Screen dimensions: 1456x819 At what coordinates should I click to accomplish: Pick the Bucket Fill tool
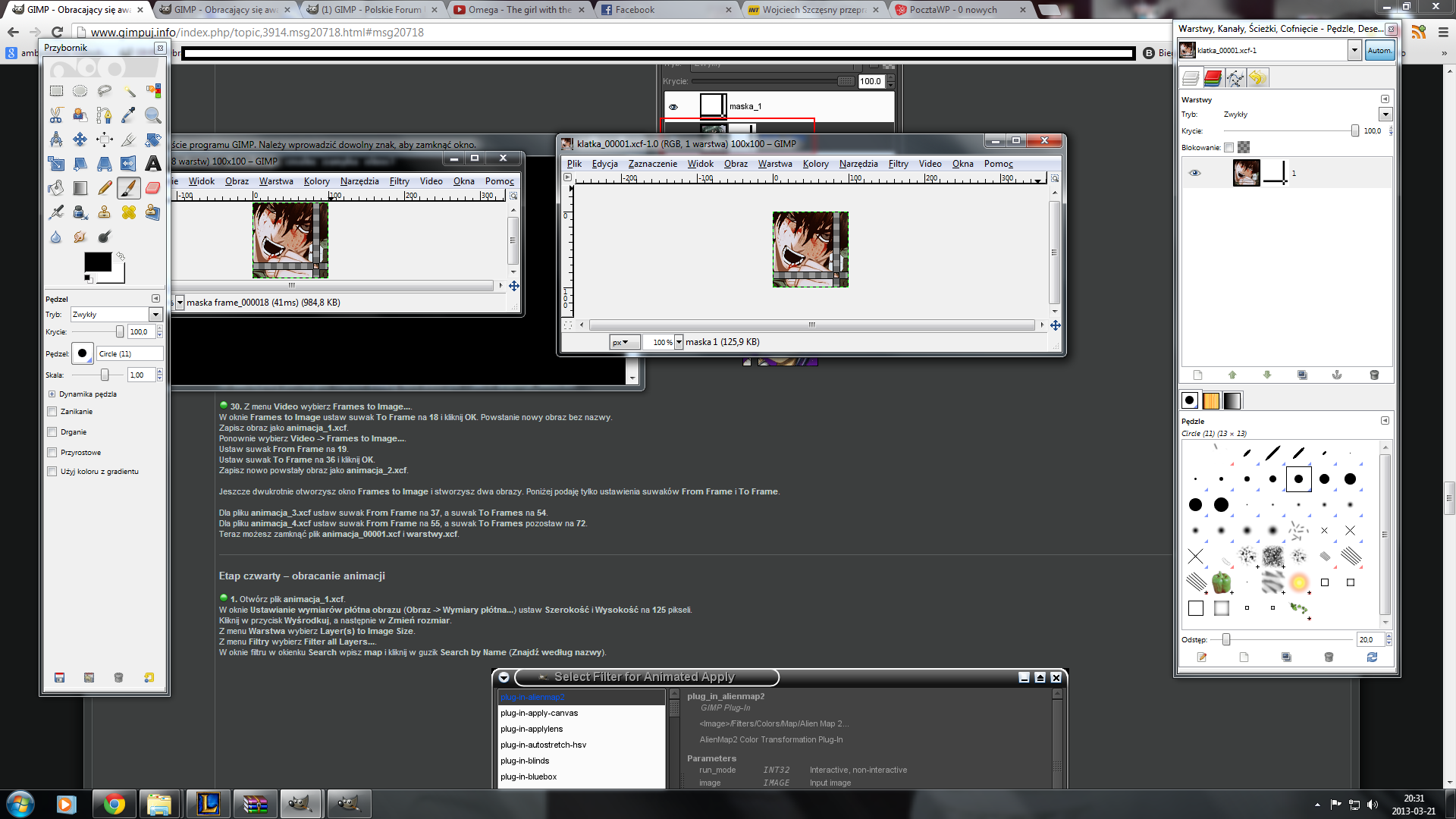point(56,188)
